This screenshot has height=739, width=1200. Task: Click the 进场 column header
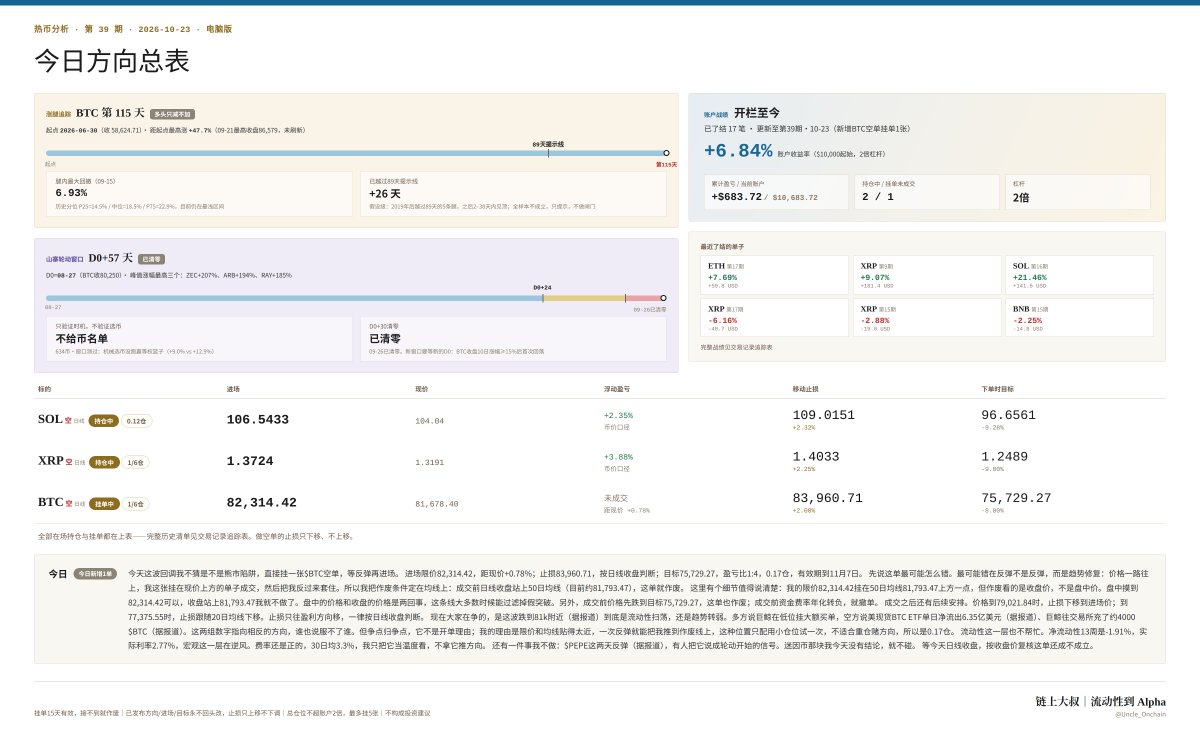[233, 389]
